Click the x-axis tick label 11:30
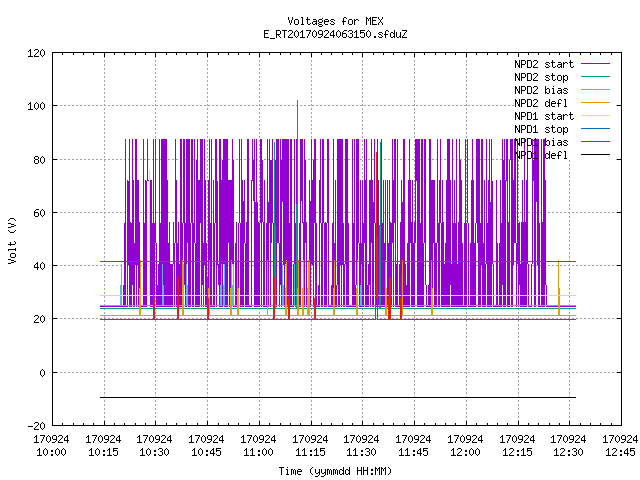The width and height of the screenshot is (640, 480). point(361,452)
